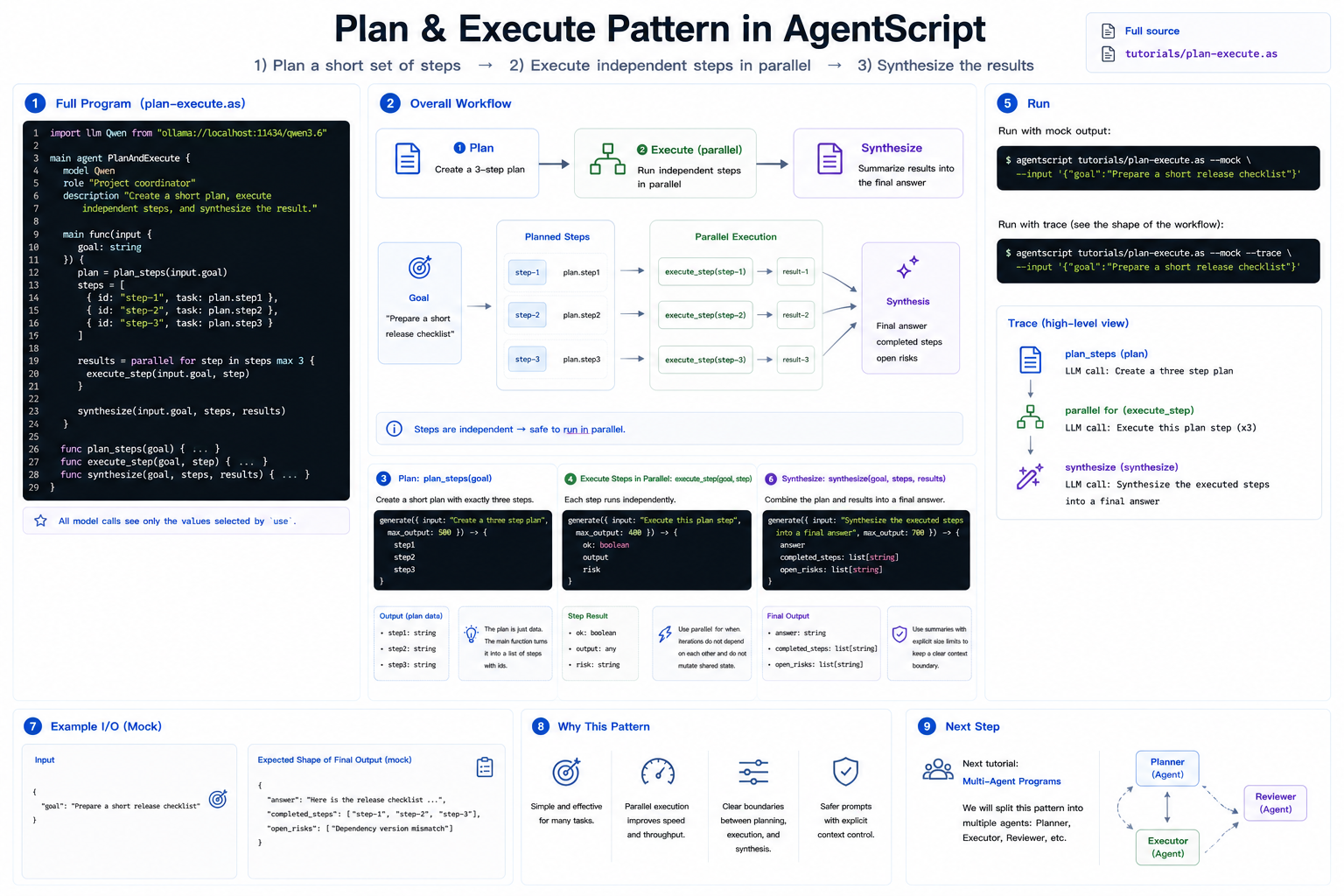Click the sliders icon above 'Clear boundaries'

pos(753,772)
